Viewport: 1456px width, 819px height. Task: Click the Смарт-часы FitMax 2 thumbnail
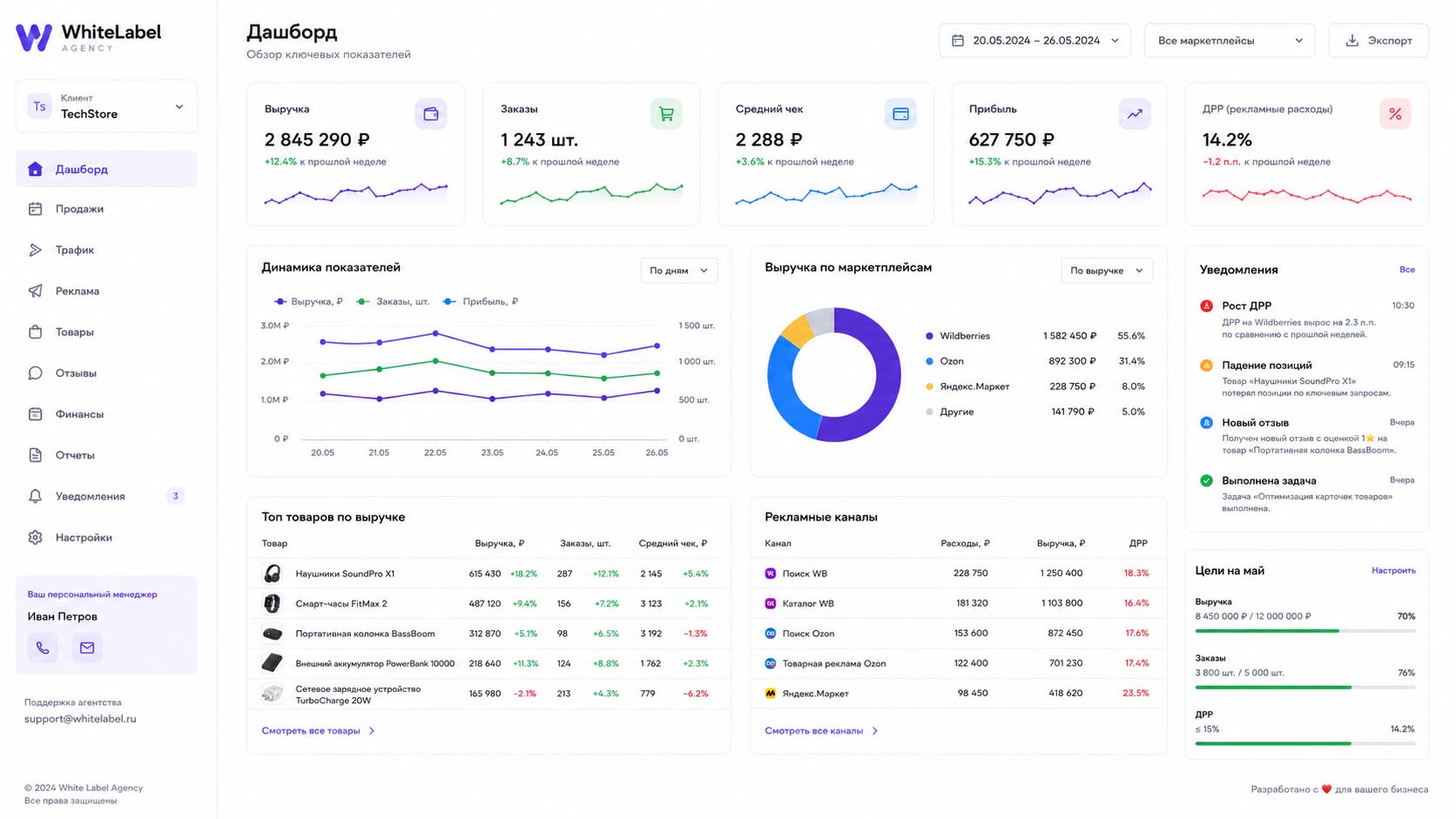272,603
